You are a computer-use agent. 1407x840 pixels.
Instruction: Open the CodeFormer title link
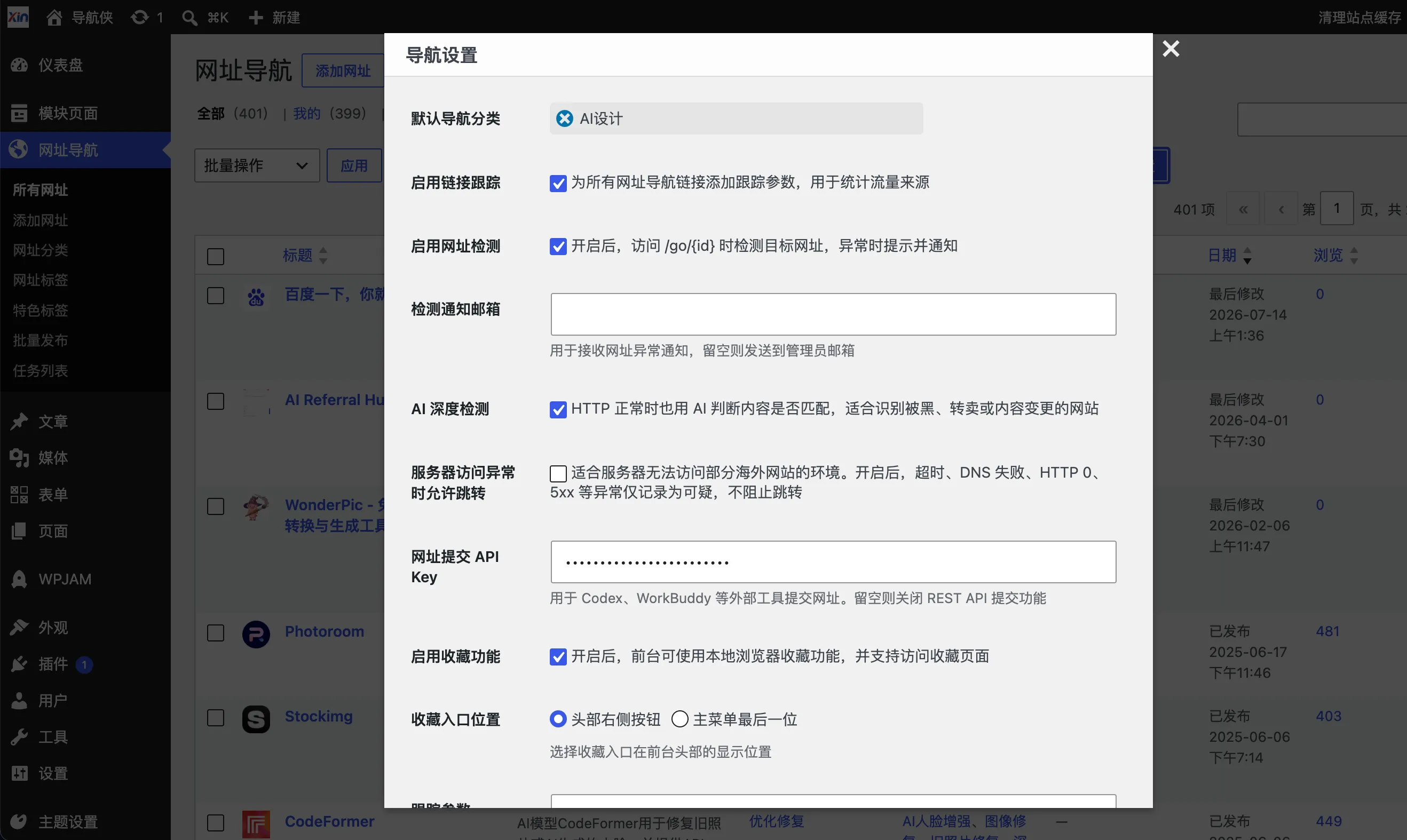[x=329, y=821]
